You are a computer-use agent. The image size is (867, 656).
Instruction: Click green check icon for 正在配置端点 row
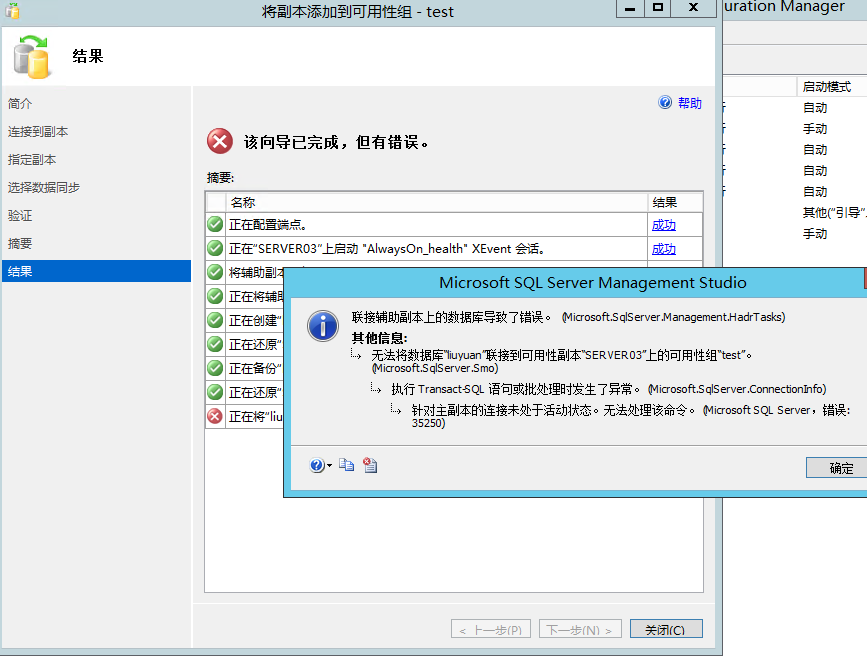tap(215, 225)
